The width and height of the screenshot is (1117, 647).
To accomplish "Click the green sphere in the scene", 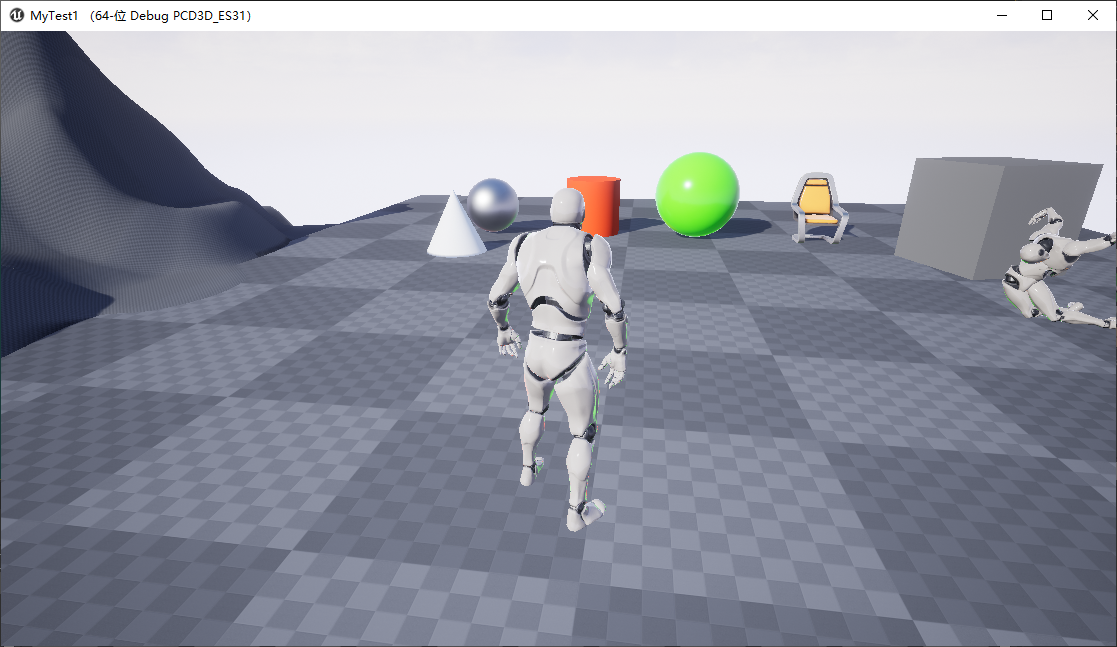I will (x=697, y=194).
